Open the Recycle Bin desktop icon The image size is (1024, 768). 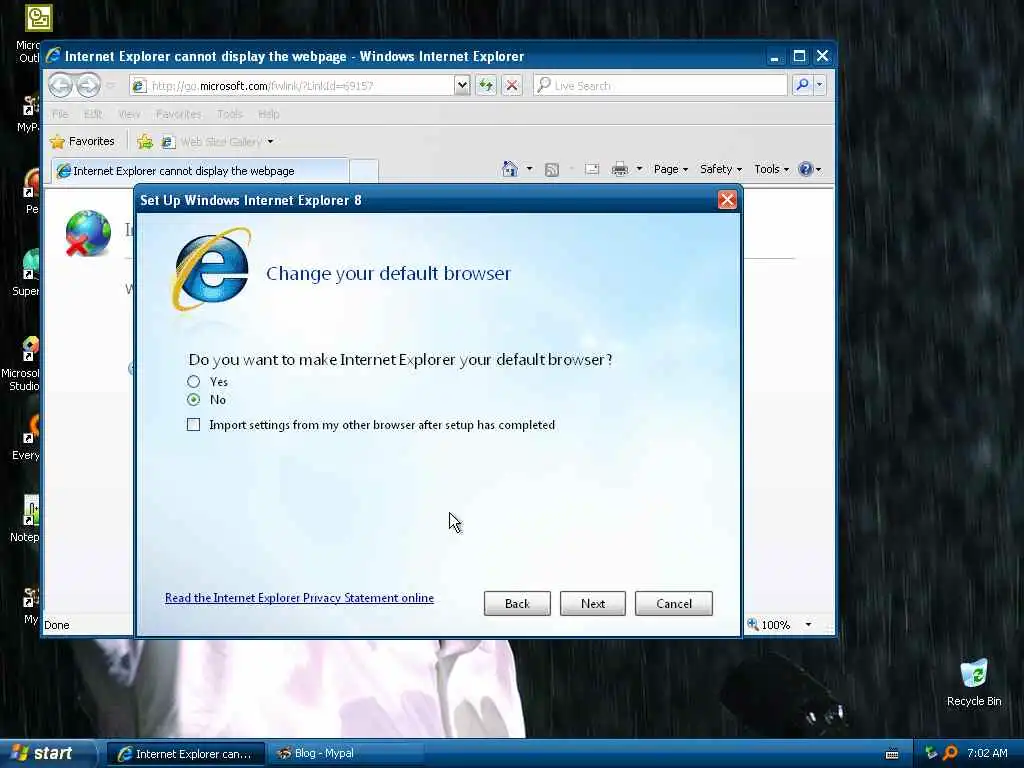tap(973, 682)
